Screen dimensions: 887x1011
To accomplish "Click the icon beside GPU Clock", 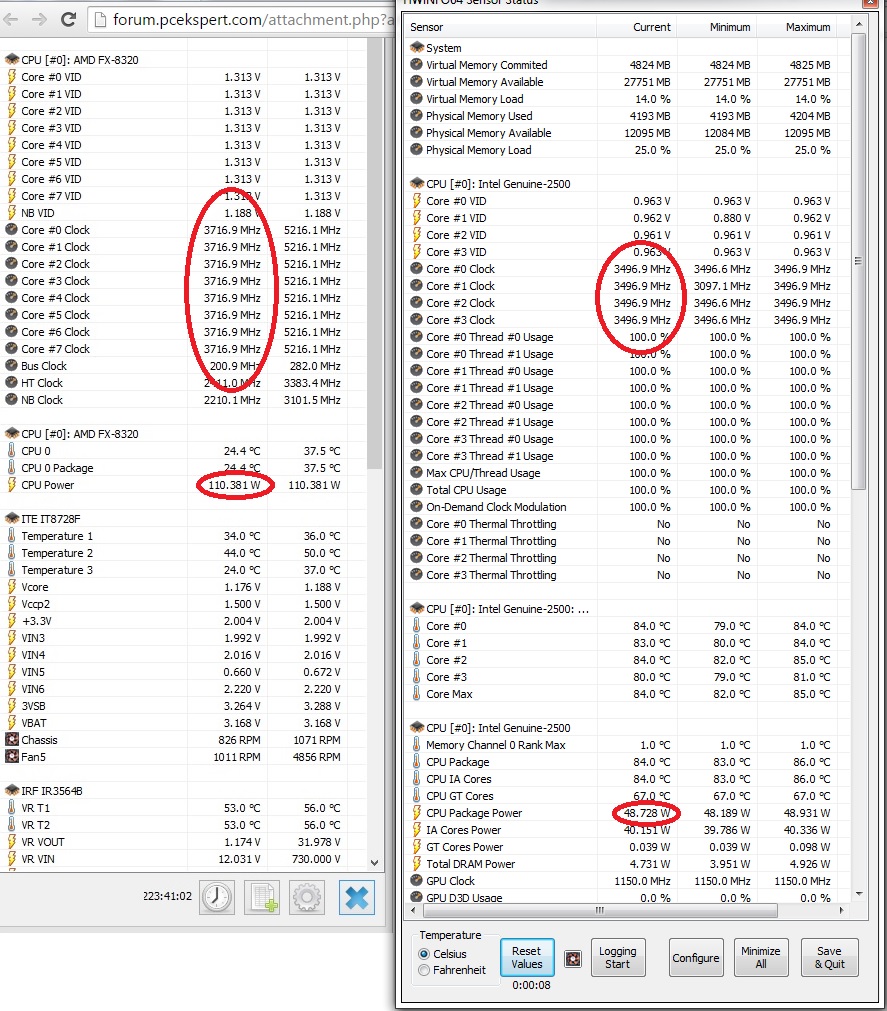I will point(416,881).
